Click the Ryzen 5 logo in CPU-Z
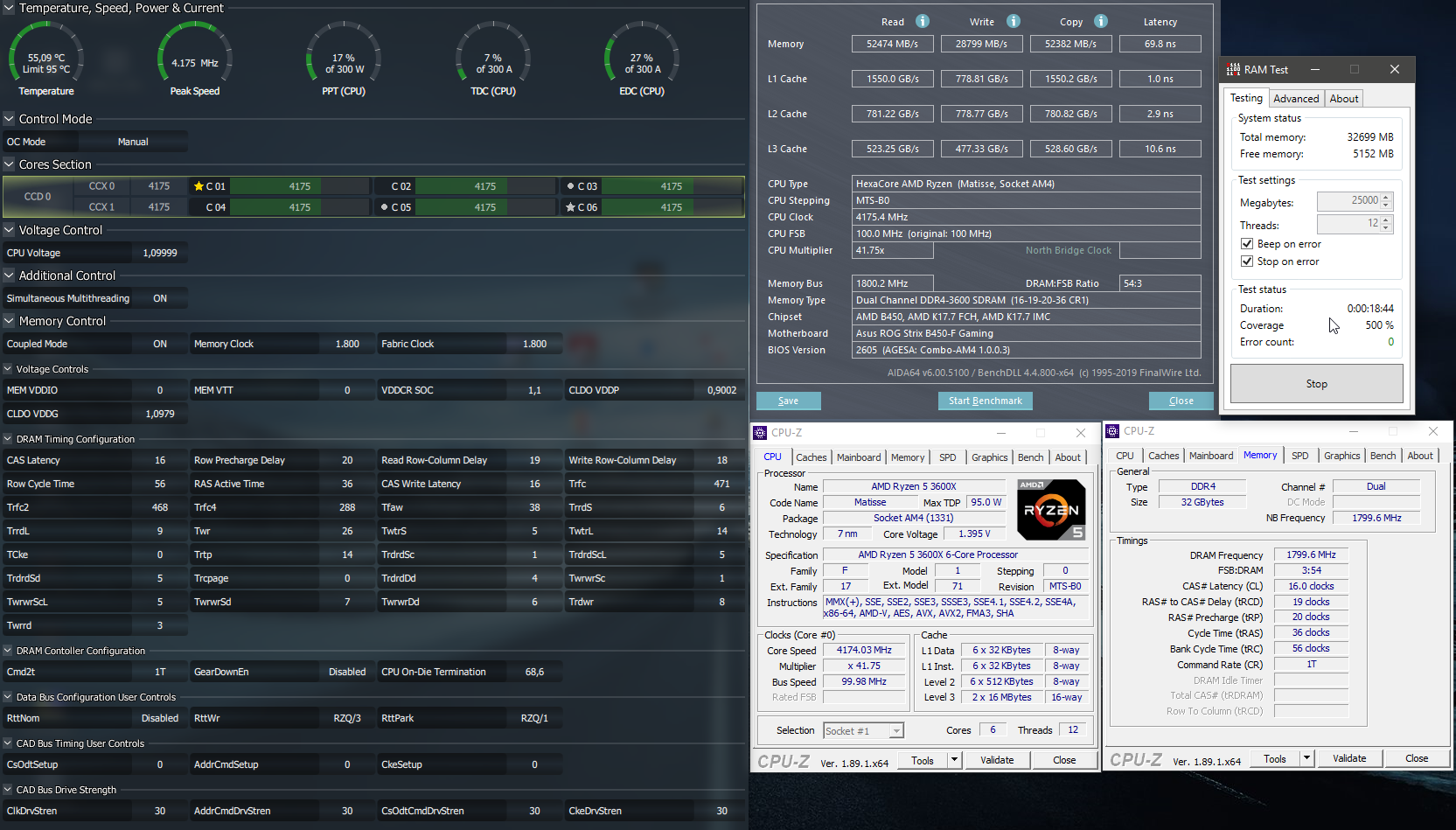Image resolution: width=1456 pixels, height=830 pixels. 1051,509
